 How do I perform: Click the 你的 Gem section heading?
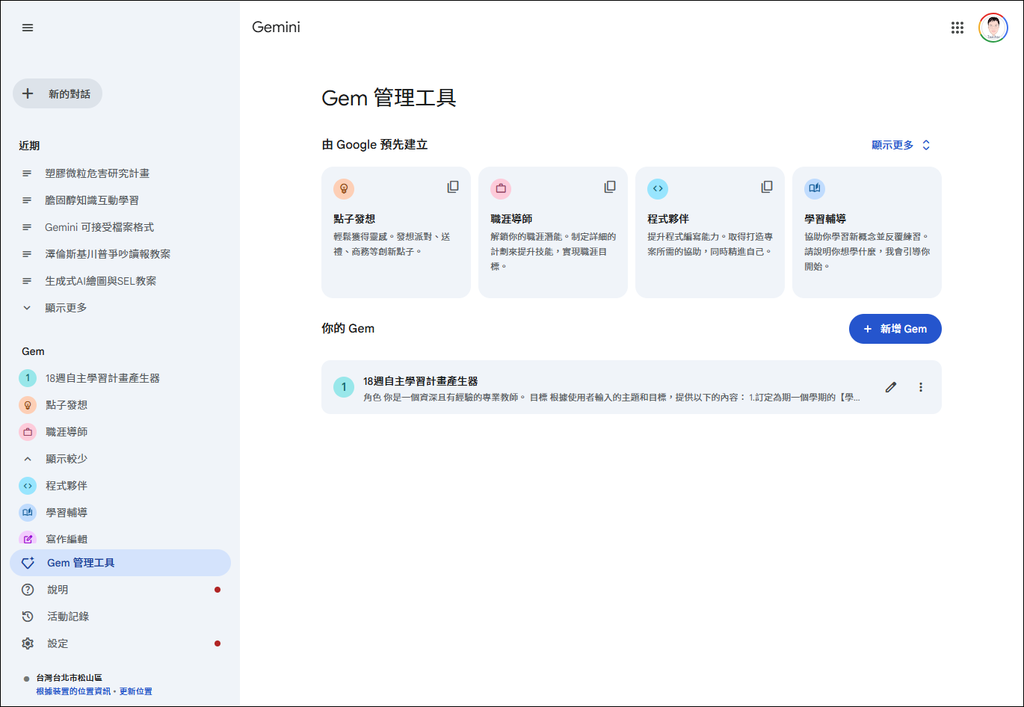[347, 328]
